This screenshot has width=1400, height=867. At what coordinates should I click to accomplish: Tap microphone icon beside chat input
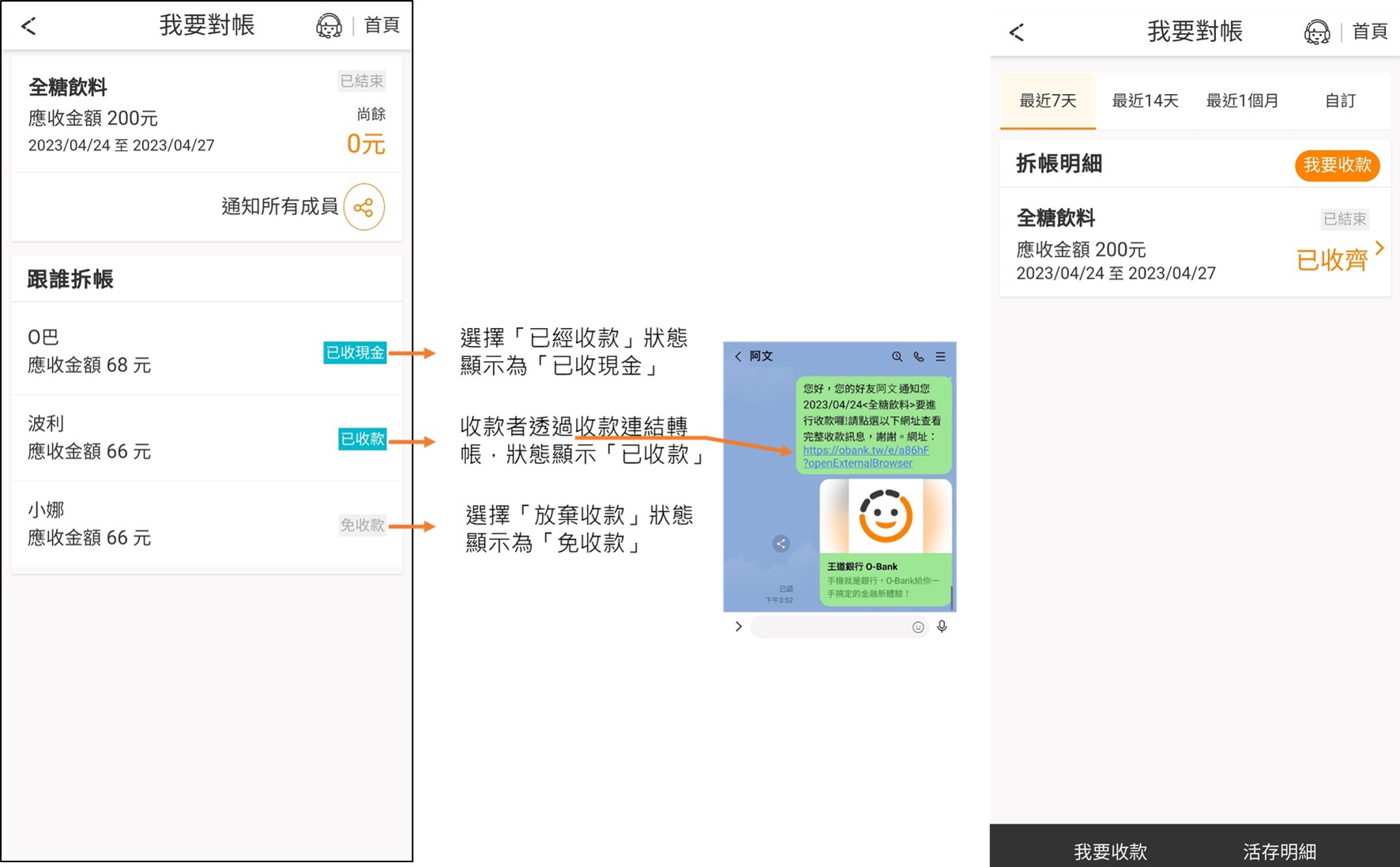(942, 627)
